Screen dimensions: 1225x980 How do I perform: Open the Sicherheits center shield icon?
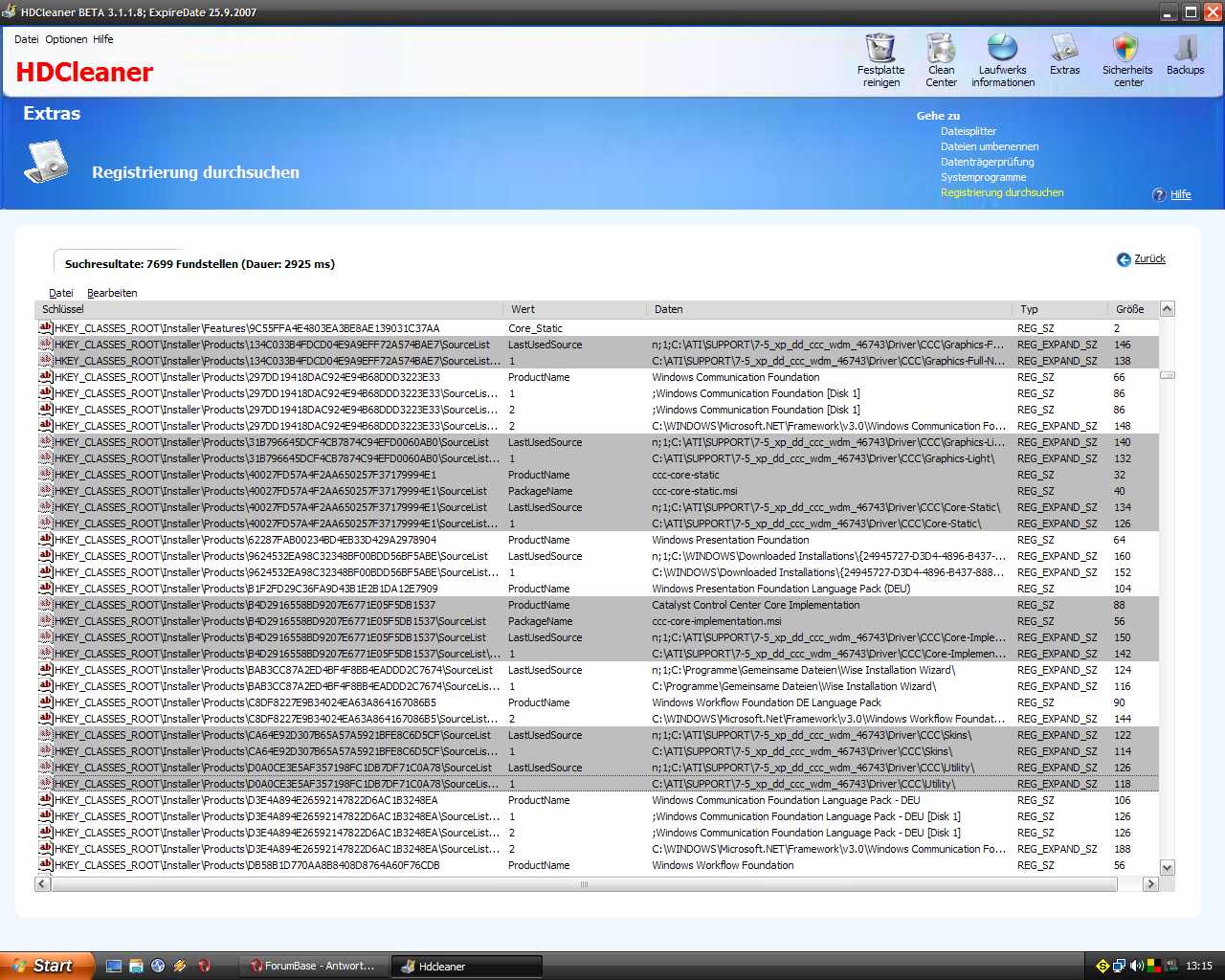pyautogui.click(x=1126, y=48)
